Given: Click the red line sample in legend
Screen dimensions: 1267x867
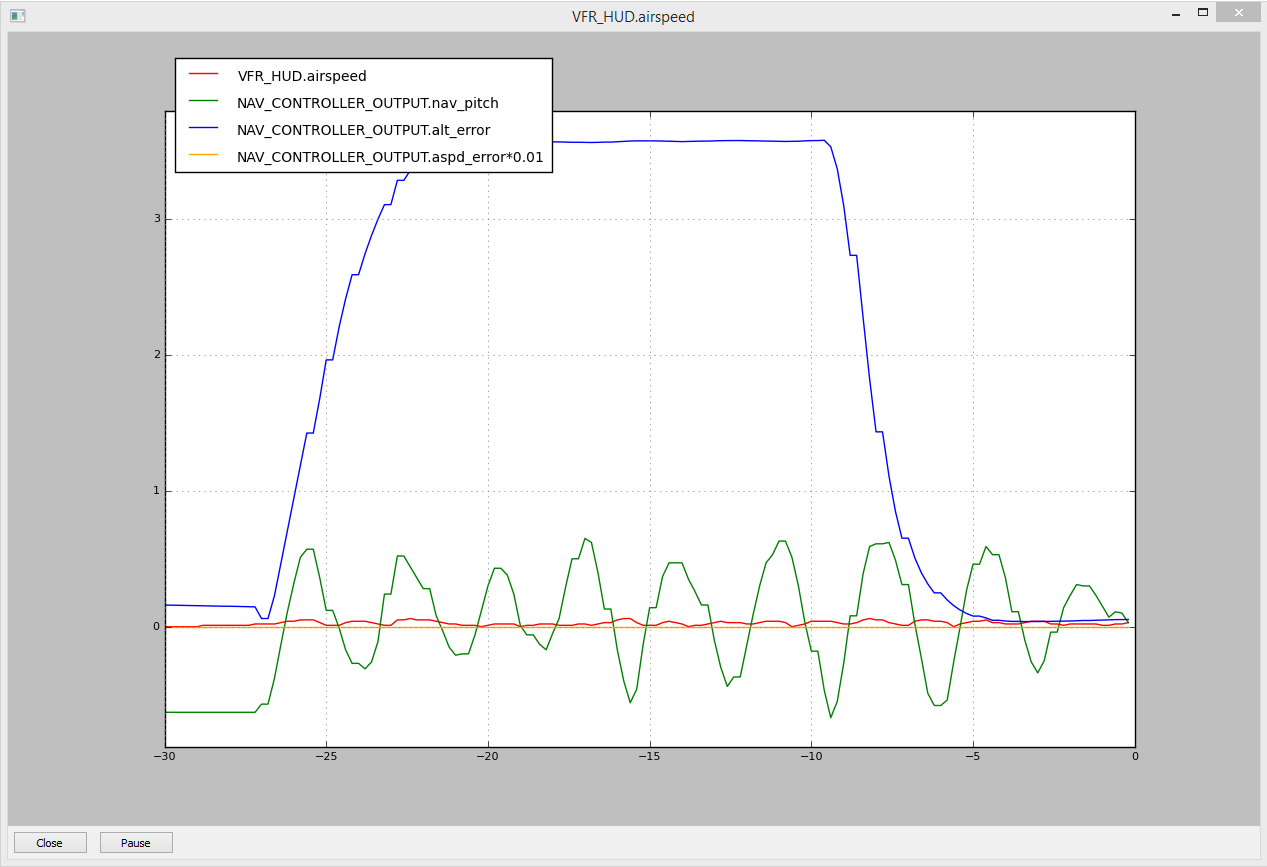Looking at the screenshot, I should (204, 75).
